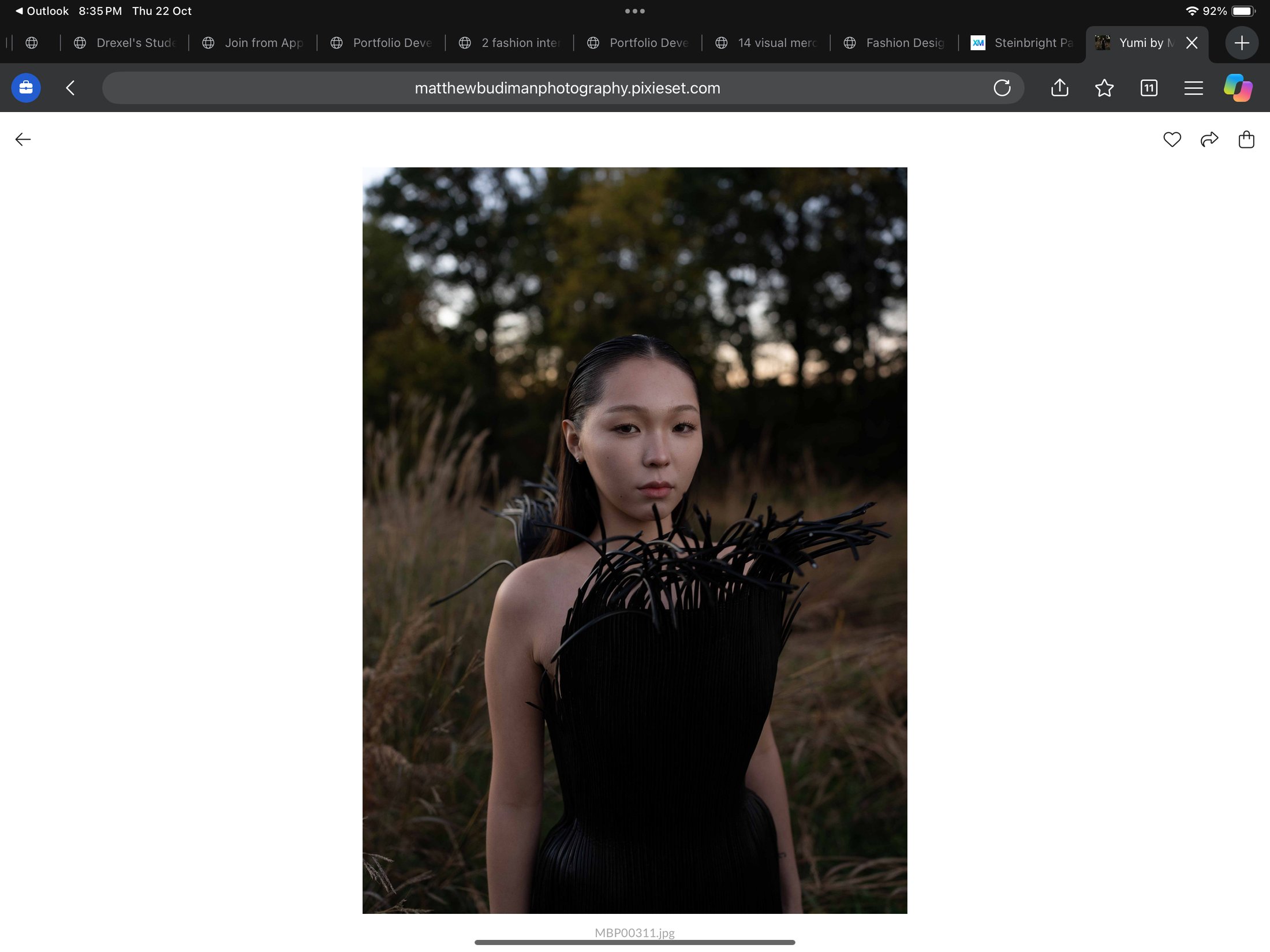
Task: Add a new tab with plus button
Action: 1242,43
